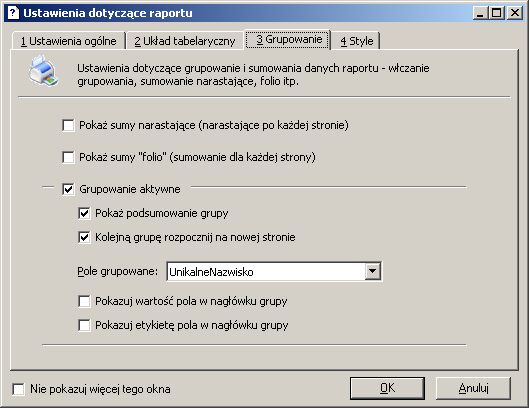This screenshot has height=408, width=529.
Task: Switch to Ustawienia ogólne tab
Action: [68, 41]
